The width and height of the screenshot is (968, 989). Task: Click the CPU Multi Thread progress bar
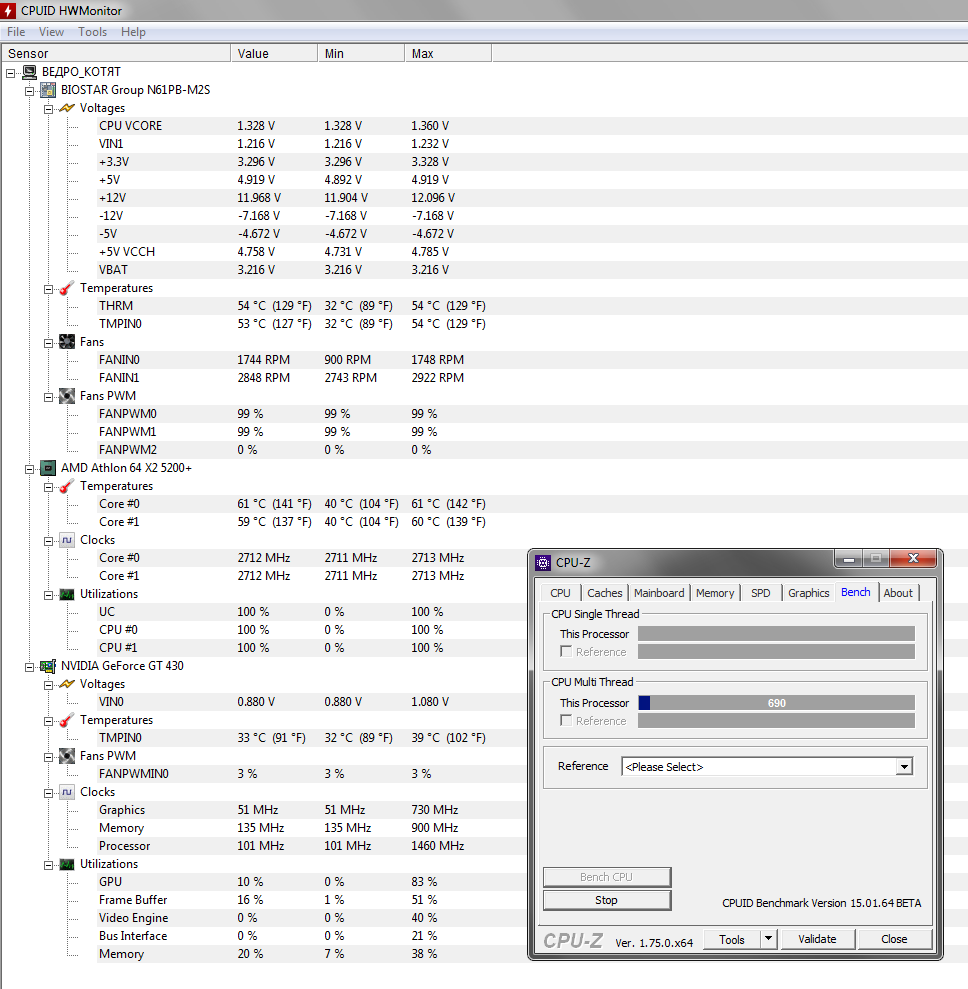click(x=776, y=703)
